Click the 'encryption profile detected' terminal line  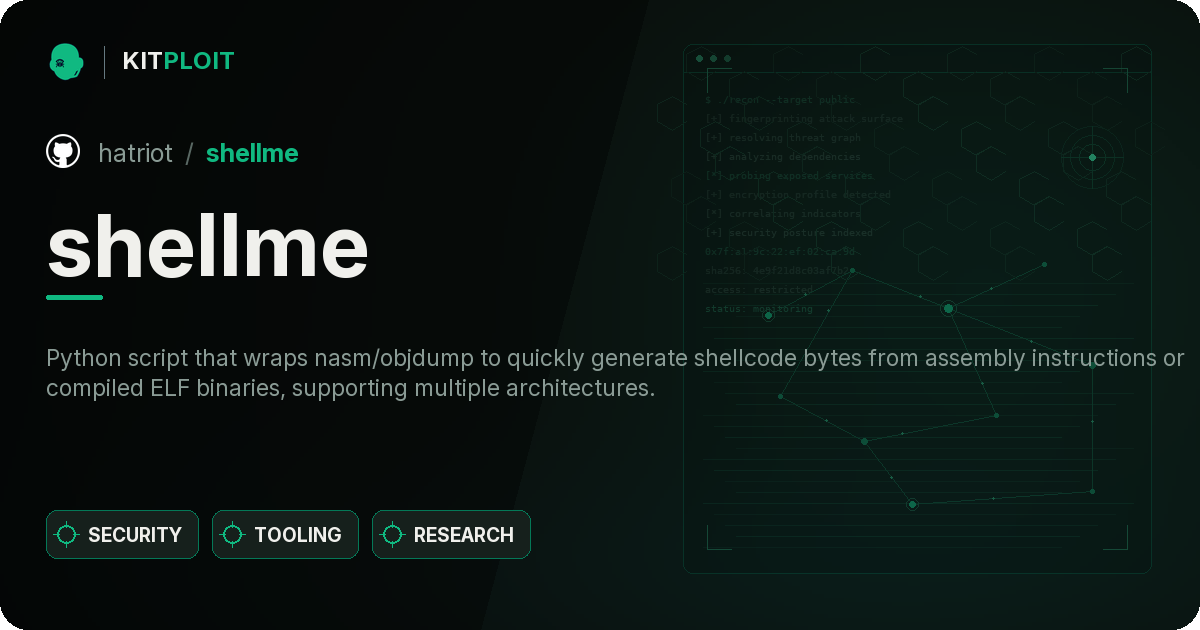point(797,195)
